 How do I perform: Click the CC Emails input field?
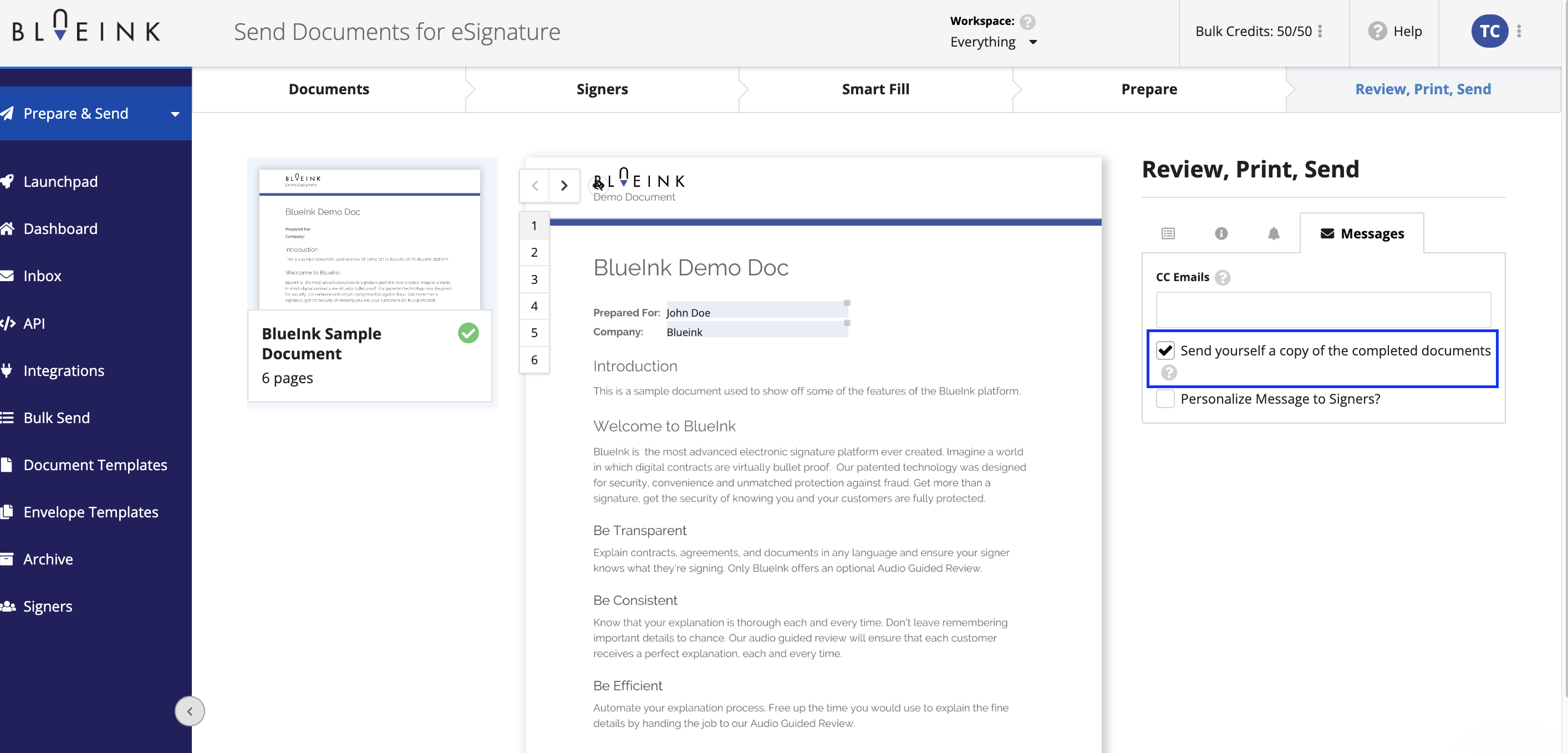(1323, 310)
